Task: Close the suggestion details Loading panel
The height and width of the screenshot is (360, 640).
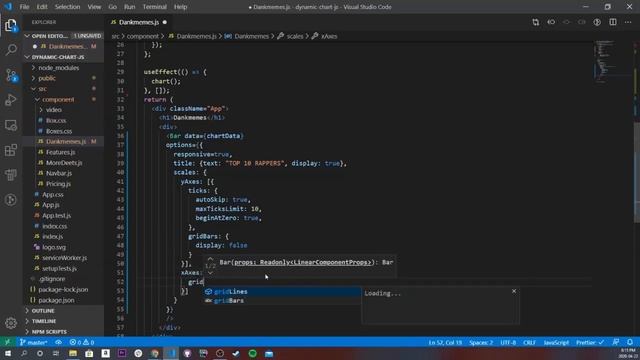Action: [x=514, y=291]
